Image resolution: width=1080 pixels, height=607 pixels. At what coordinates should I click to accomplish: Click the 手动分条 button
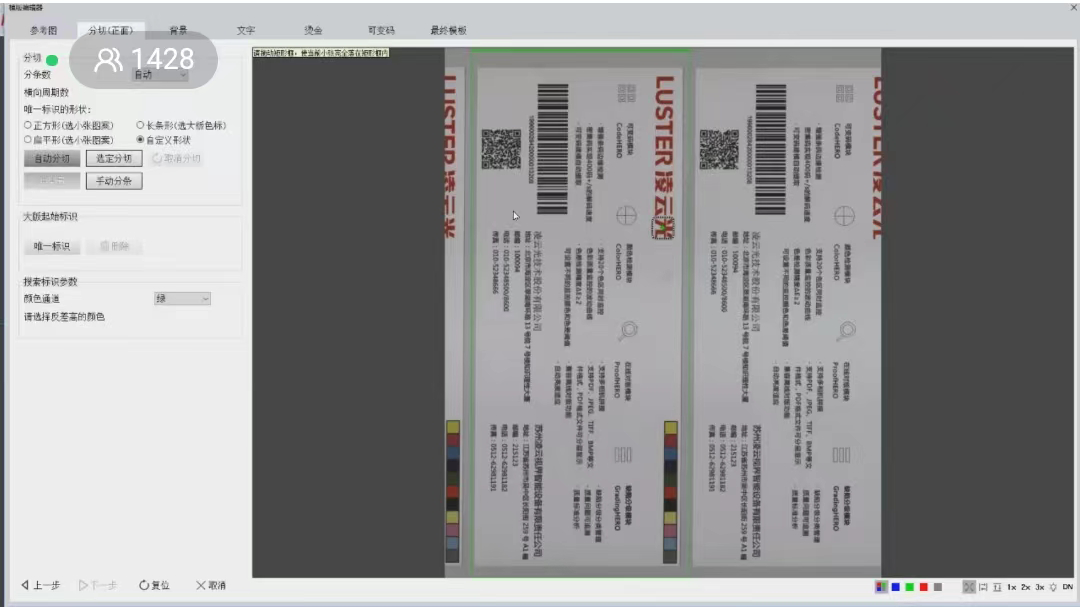[x=114, y=181]
